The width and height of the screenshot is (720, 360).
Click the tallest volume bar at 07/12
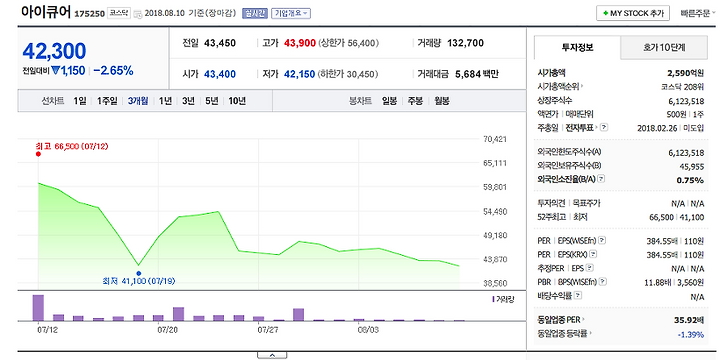(38, 308)
